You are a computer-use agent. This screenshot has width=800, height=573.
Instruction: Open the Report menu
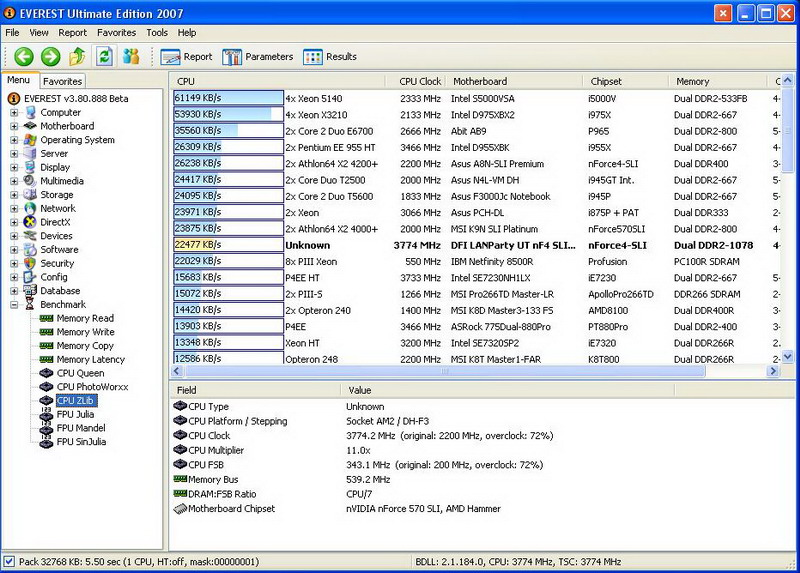[72, 33]
